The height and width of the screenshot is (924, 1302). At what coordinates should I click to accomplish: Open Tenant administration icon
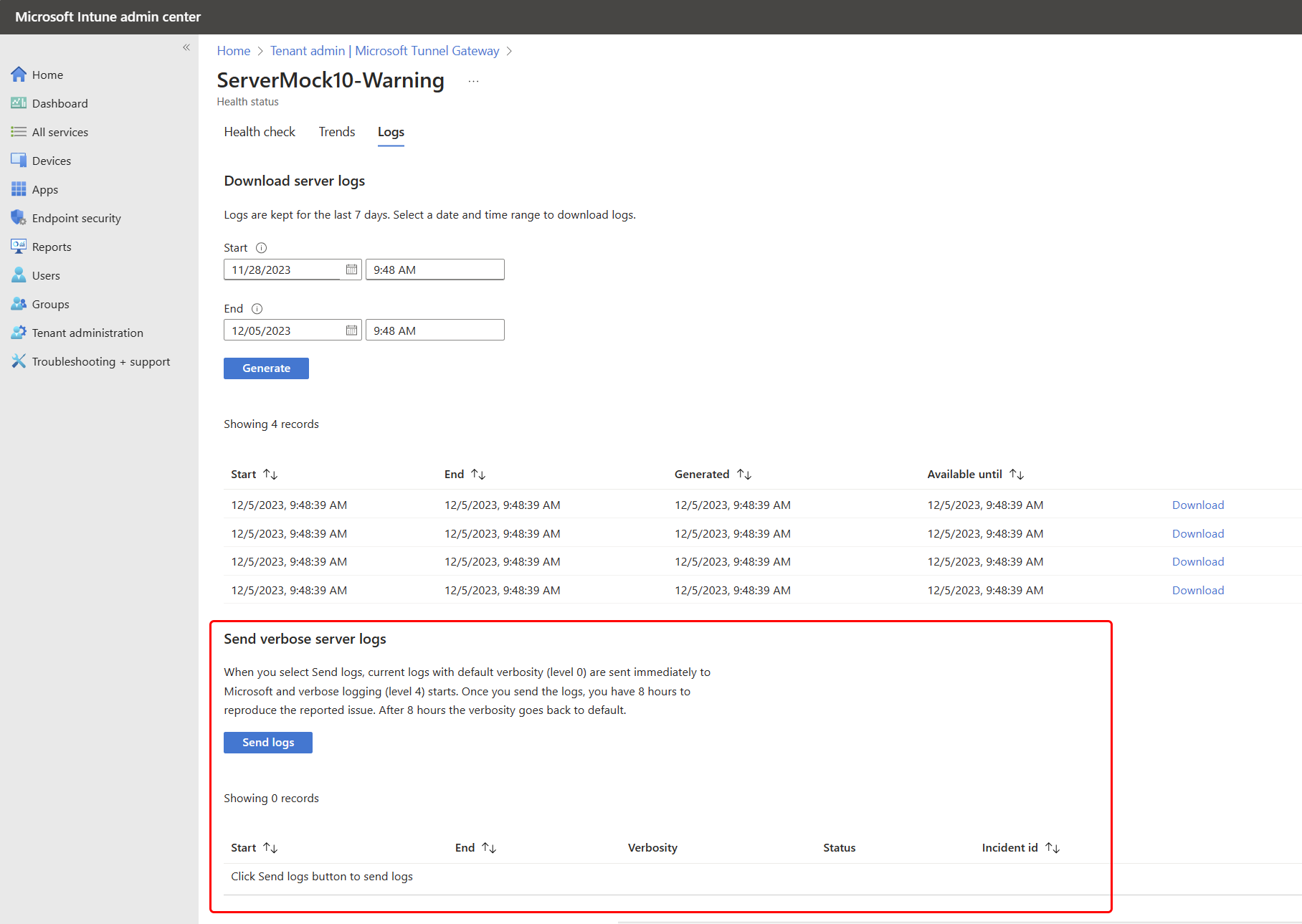(19, 332)
